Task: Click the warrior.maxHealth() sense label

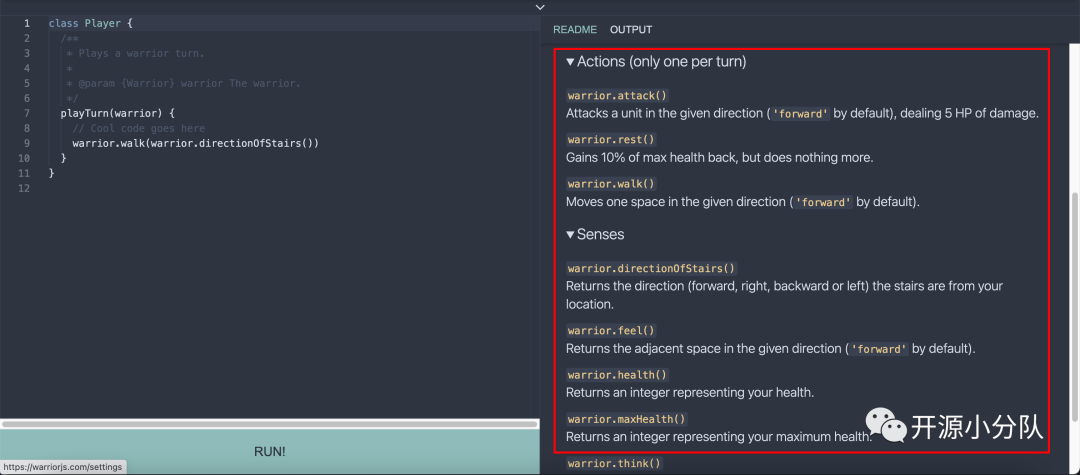Action: click(626, 419)
